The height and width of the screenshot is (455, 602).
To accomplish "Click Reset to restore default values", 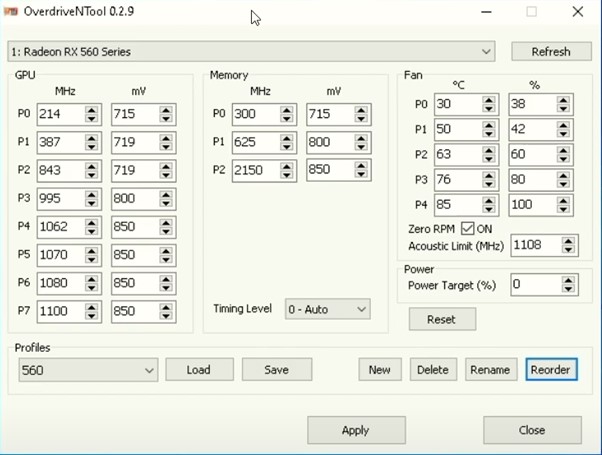I will pyautogui.click(x=441, y=320).
